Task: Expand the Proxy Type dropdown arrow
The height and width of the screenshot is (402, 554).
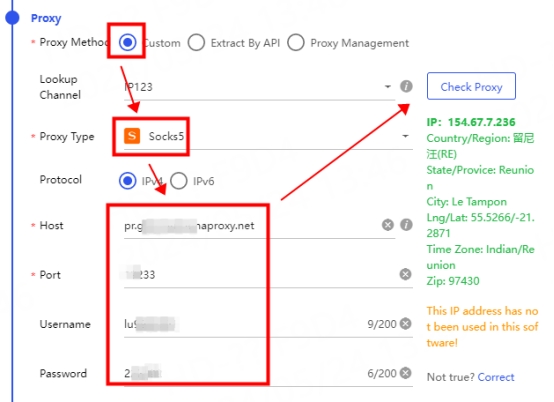Action: pos(405,136)
